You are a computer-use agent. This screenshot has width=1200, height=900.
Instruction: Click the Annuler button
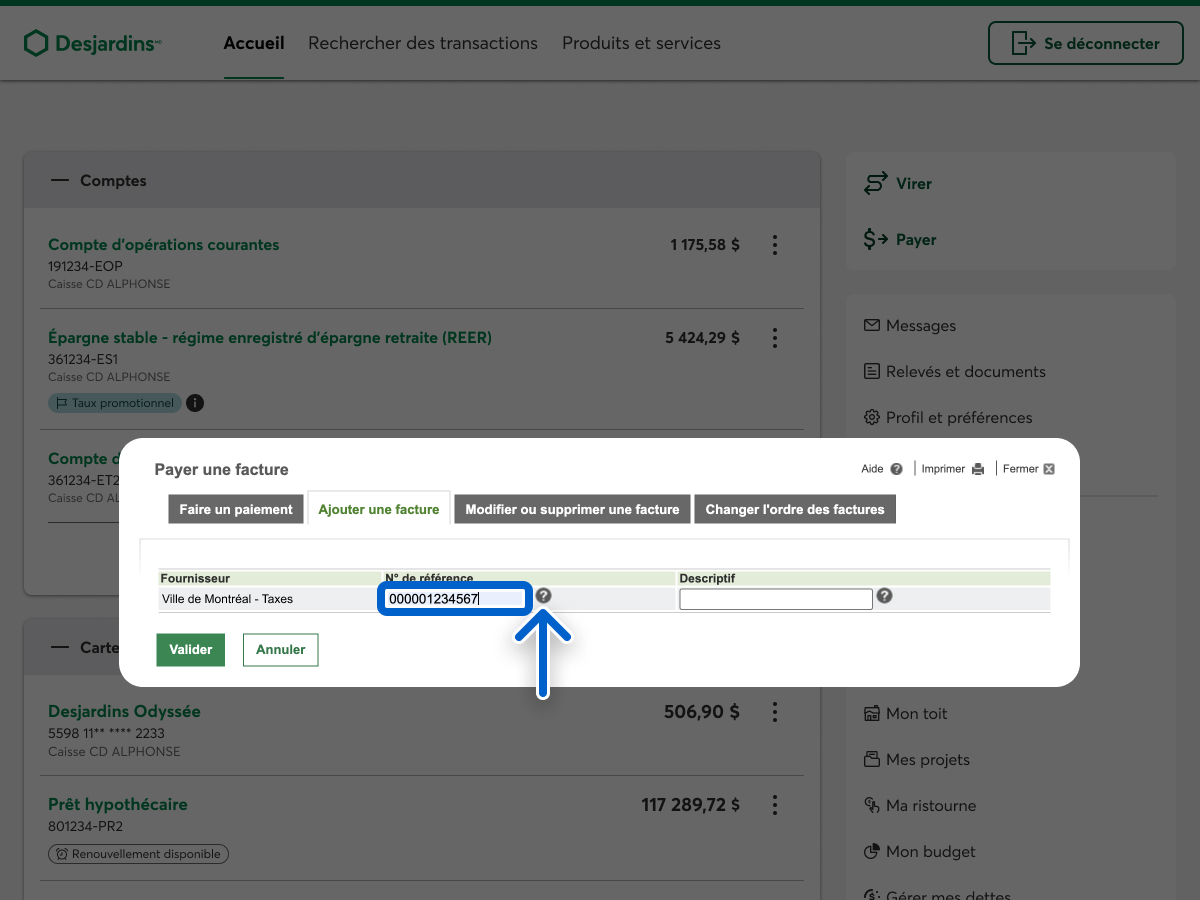coord(280,649)
